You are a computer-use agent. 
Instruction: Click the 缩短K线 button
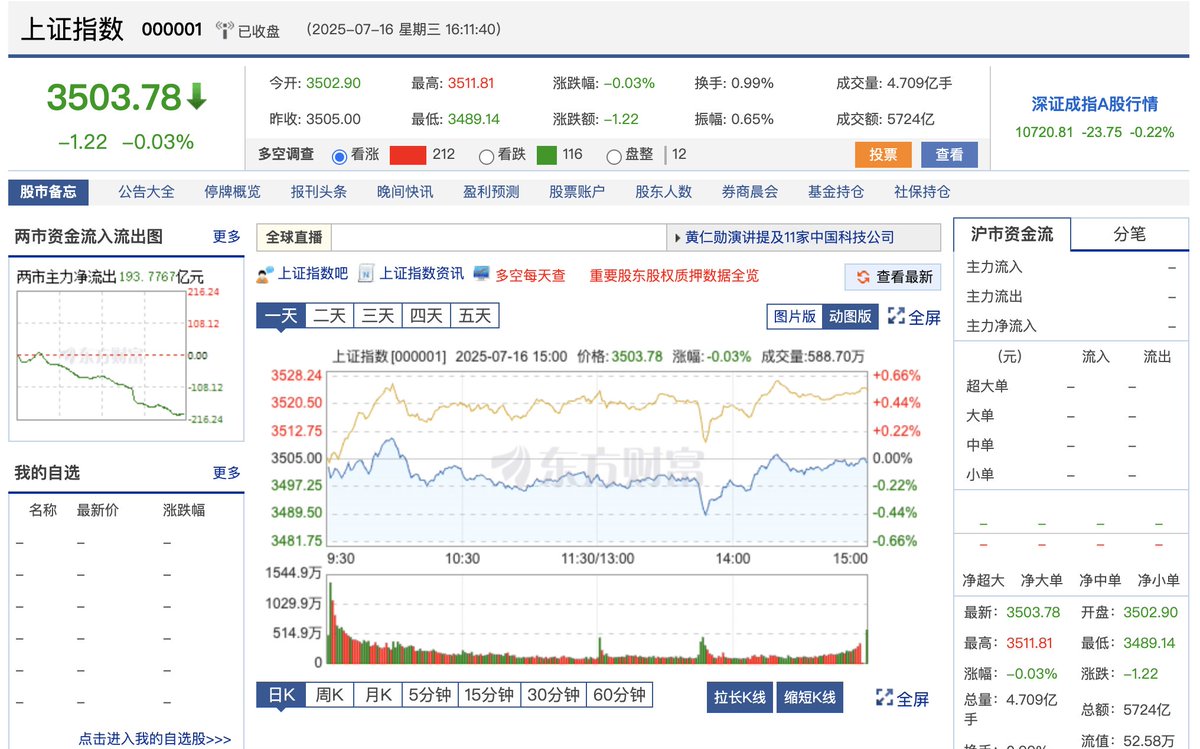coord(809,697)
